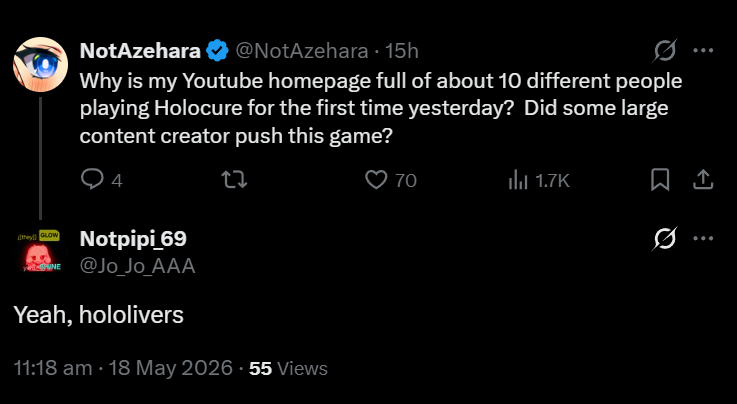Bookmark NotAzehara's tweet
Screen dimensions: 737x404
pos(660,180)
